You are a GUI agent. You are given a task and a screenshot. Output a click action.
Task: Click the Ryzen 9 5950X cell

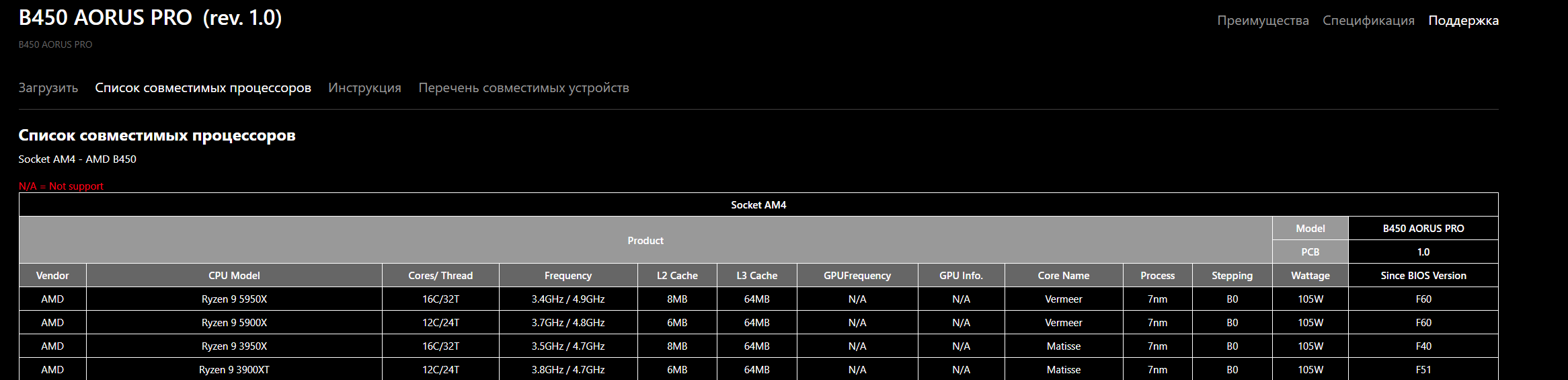tap(234, 299)
